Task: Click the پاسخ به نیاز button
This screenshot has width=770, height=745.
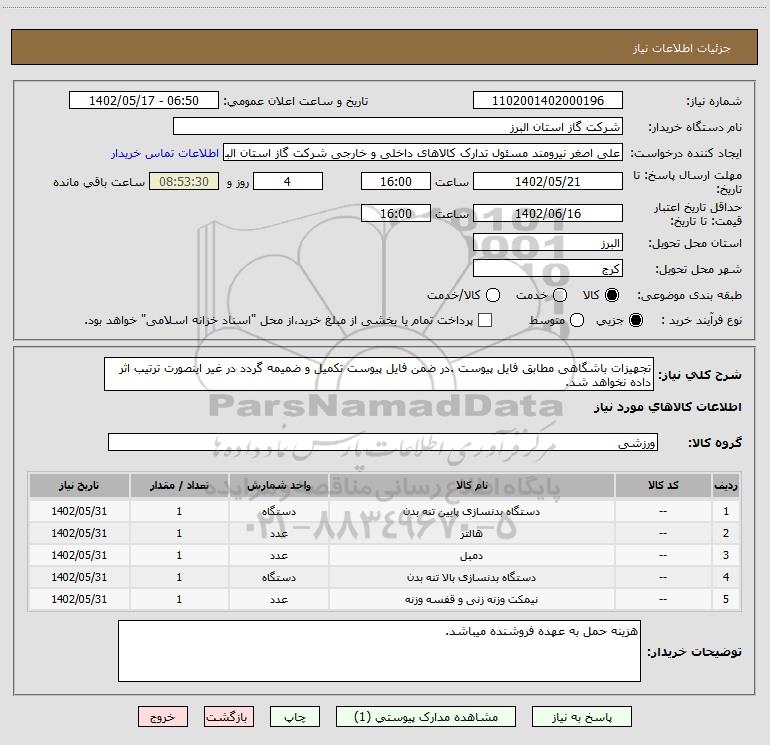Action: click(581, 717)
